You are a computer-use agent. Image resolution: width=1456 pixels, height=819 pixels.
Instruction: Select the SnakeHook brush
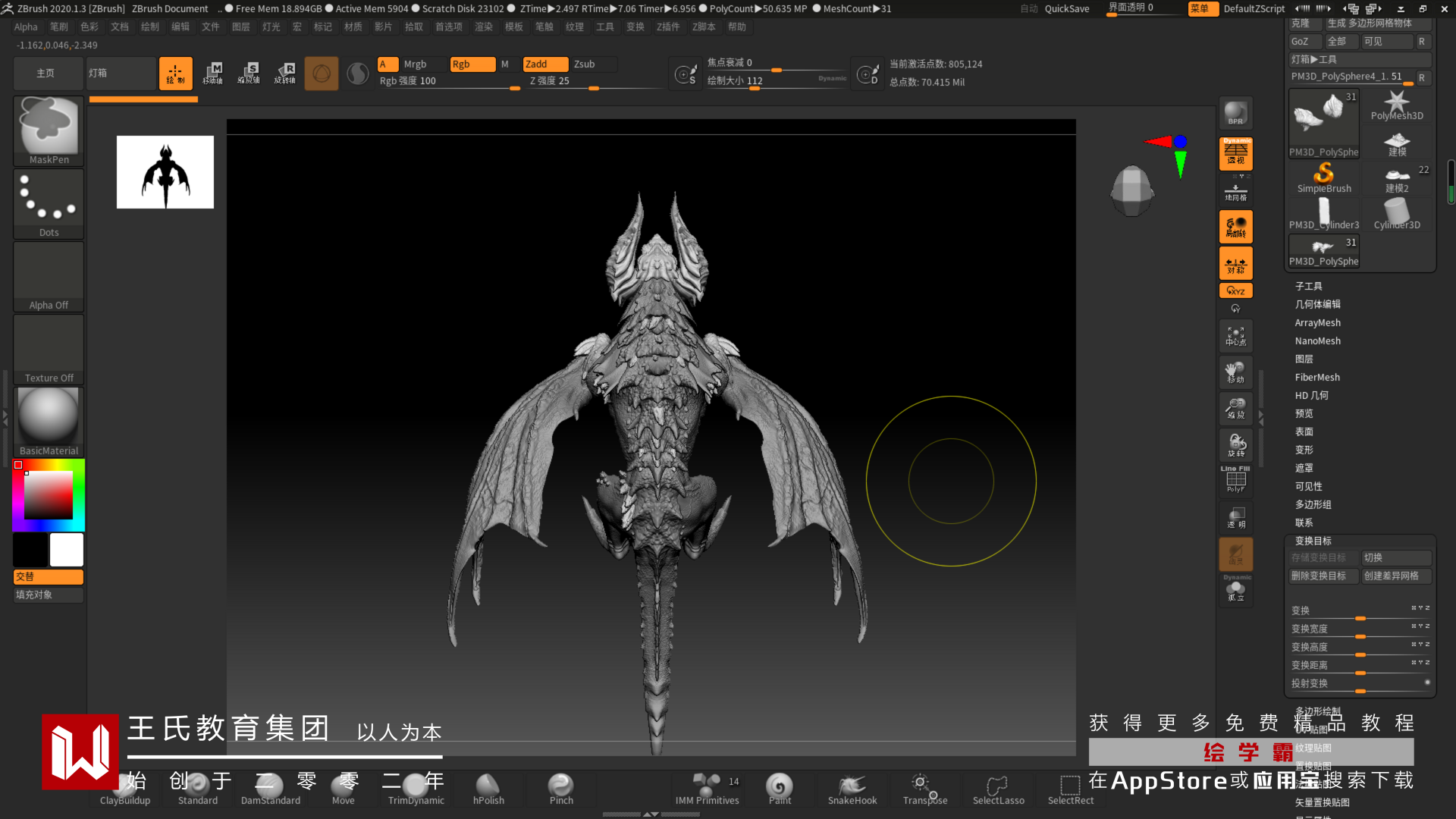pyautogui.click(x=852, y=790)
